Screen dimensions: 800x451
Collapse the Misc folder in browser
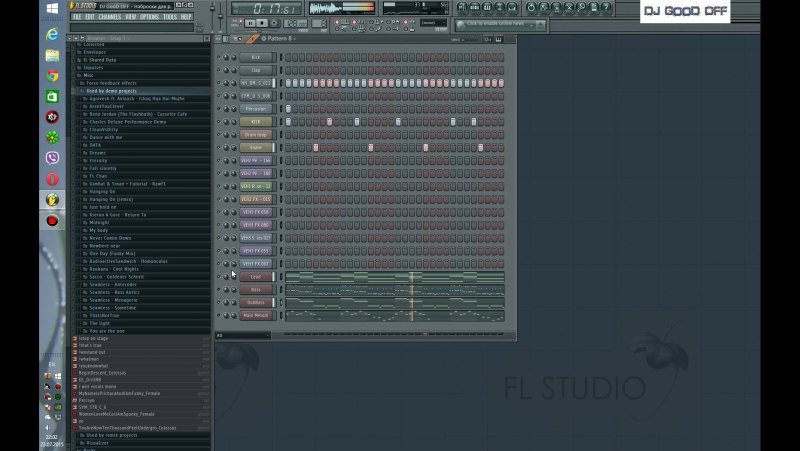tap(86, 76)
